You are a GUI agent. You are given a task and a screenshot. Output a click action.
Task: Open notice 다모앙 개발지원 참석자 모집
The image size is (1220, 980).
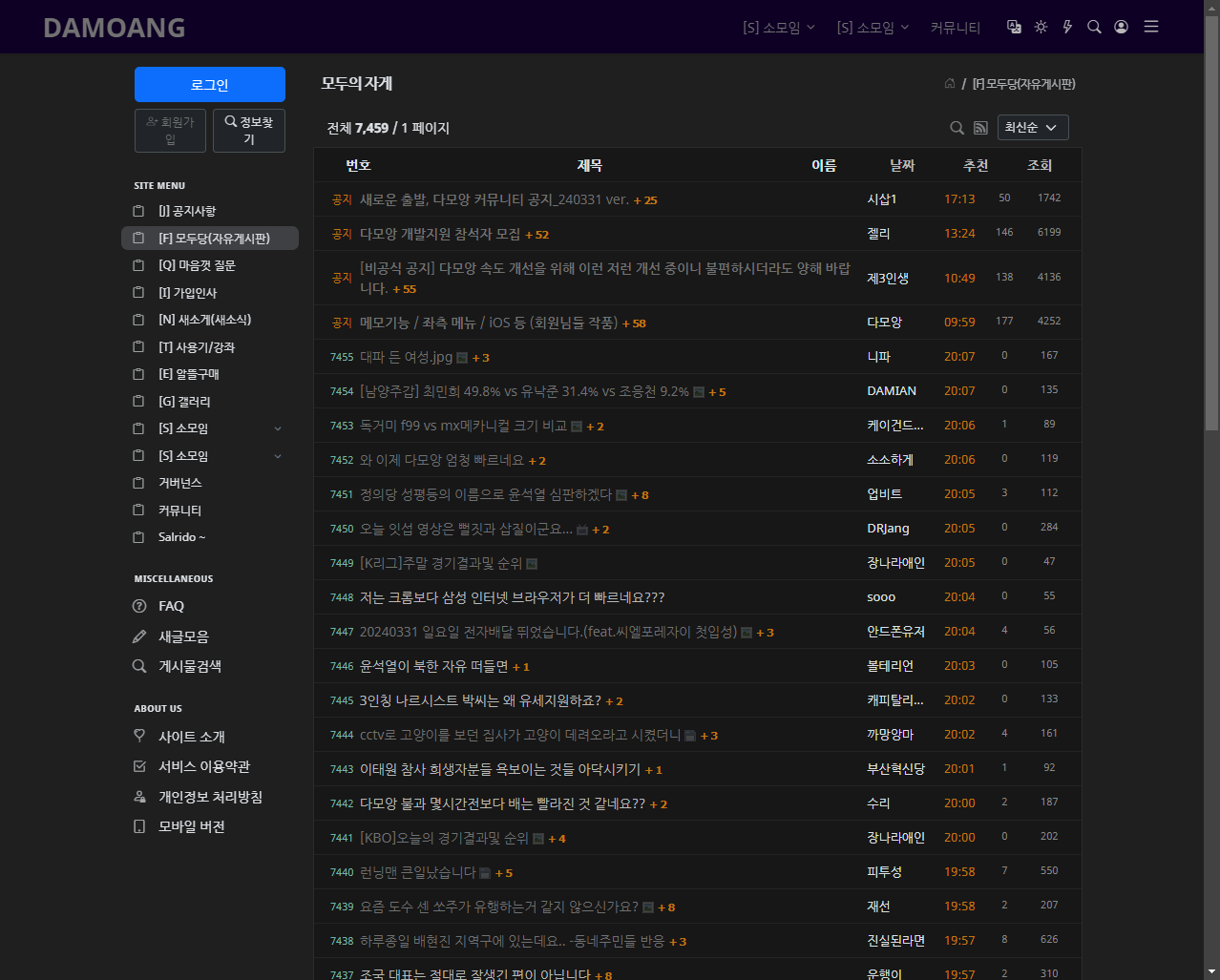(x=440, y=234)
